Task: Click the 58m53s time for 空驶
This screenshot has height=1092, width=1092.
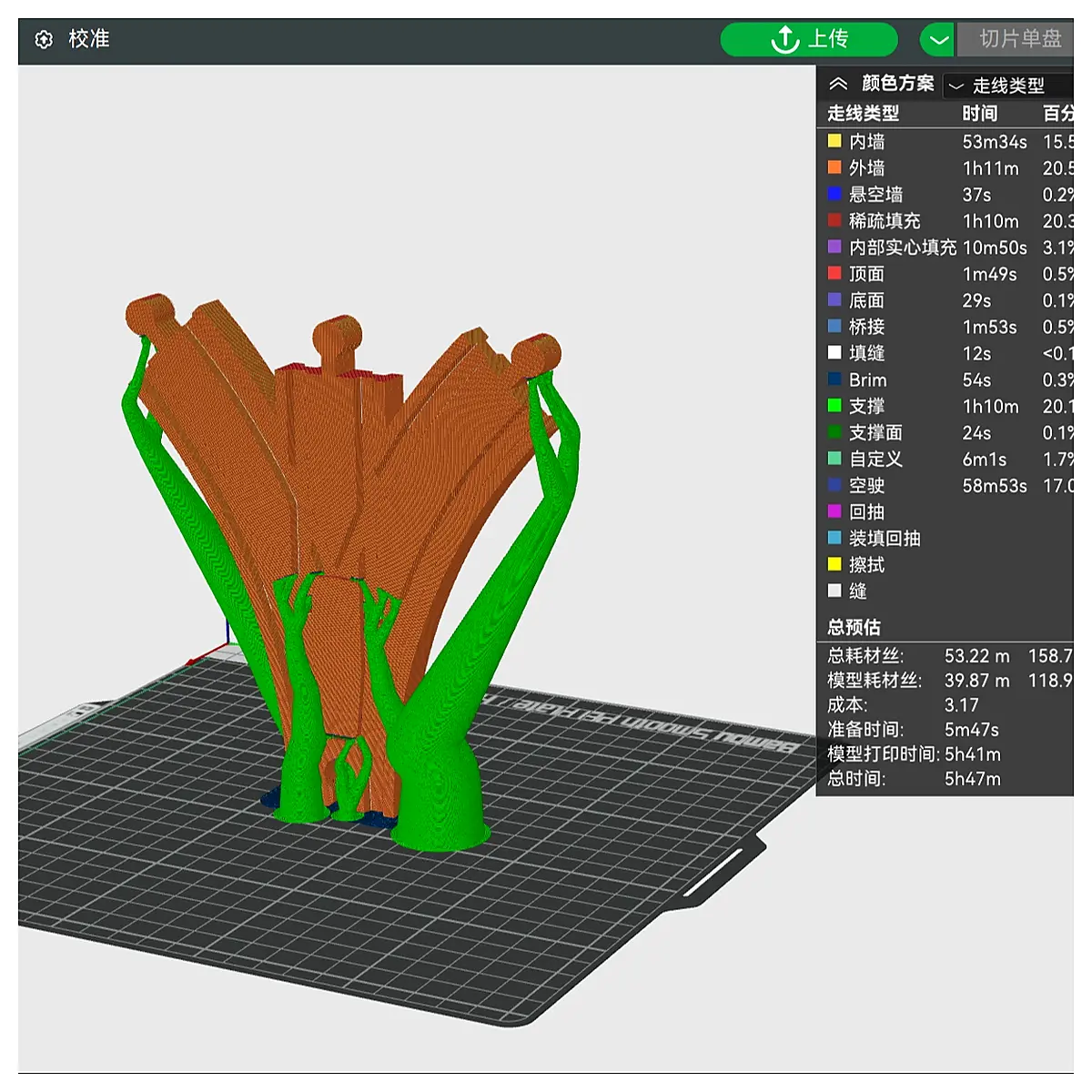Action: coord(995,486)
